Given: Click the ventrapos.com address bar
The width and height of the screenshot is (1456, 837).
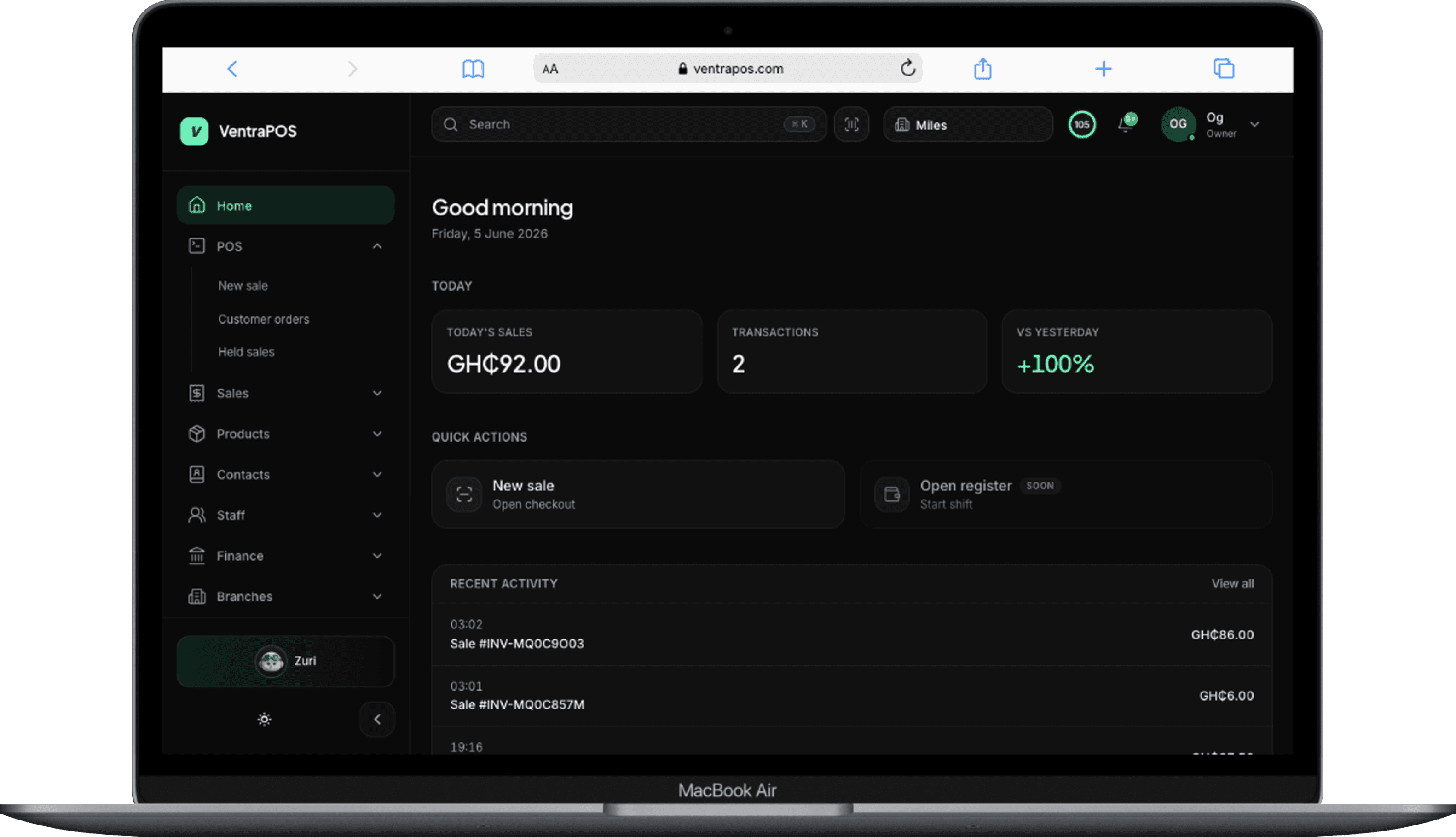Looking at the screenshot, I should [x=728, y=69].
